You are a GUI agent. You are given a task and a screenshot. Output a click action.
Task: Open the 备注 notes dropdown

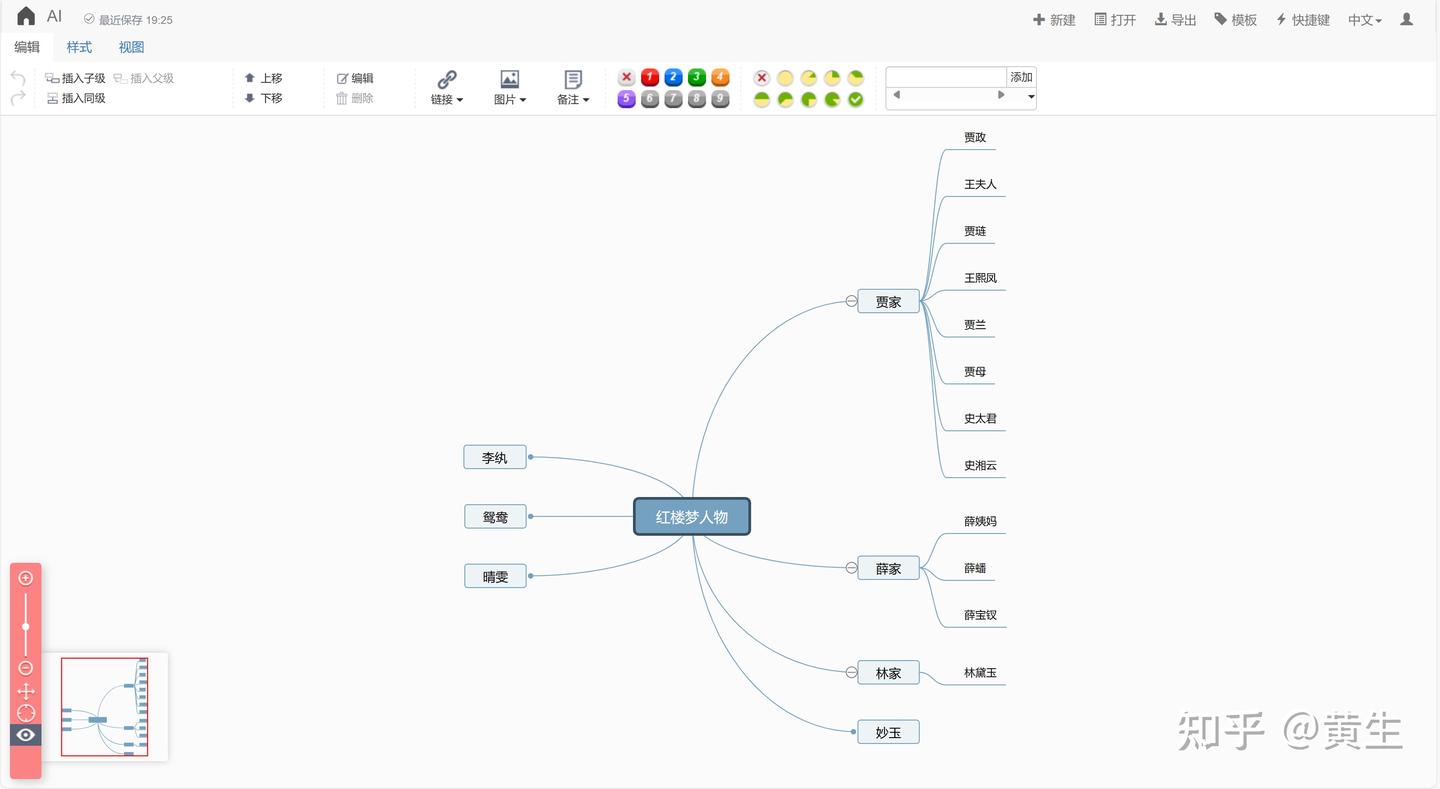tap(572, 88)
